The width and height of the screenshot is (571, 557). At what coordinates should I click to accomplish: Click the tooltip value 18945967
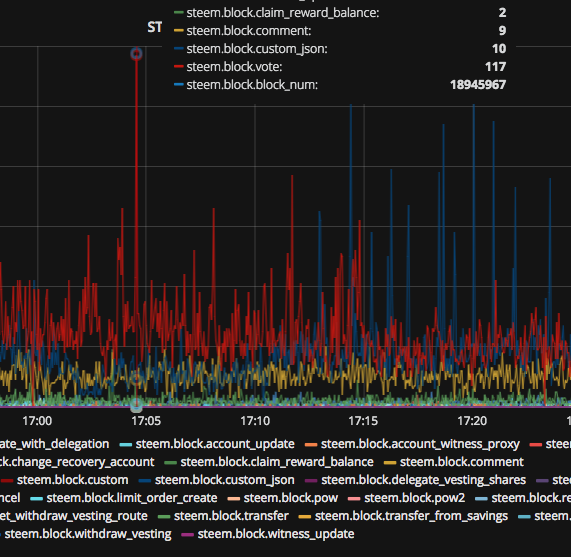click(478, 84)
